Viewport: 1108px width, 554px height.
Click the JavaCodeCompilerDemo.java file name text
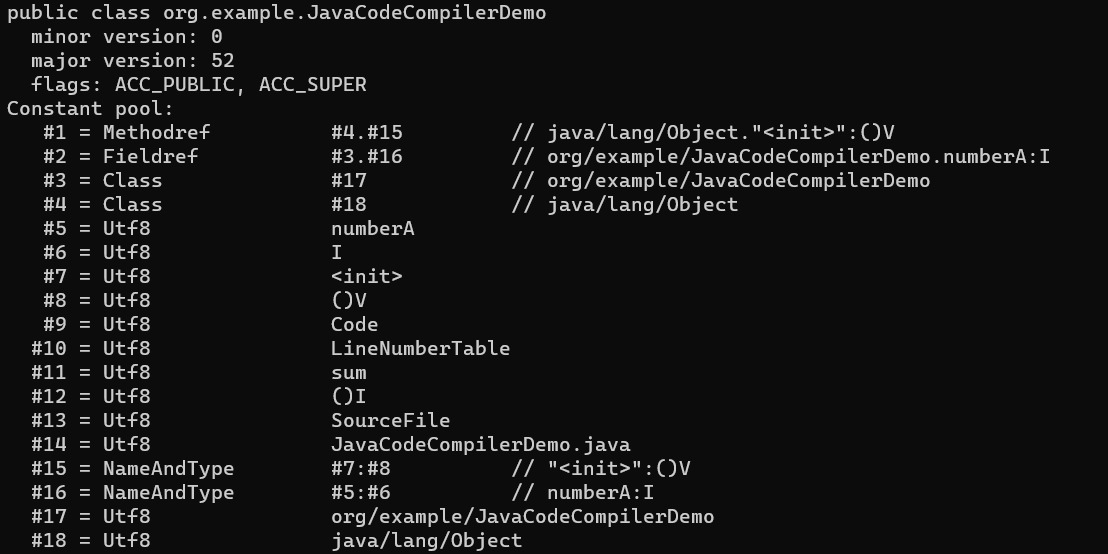click(481, 445)
